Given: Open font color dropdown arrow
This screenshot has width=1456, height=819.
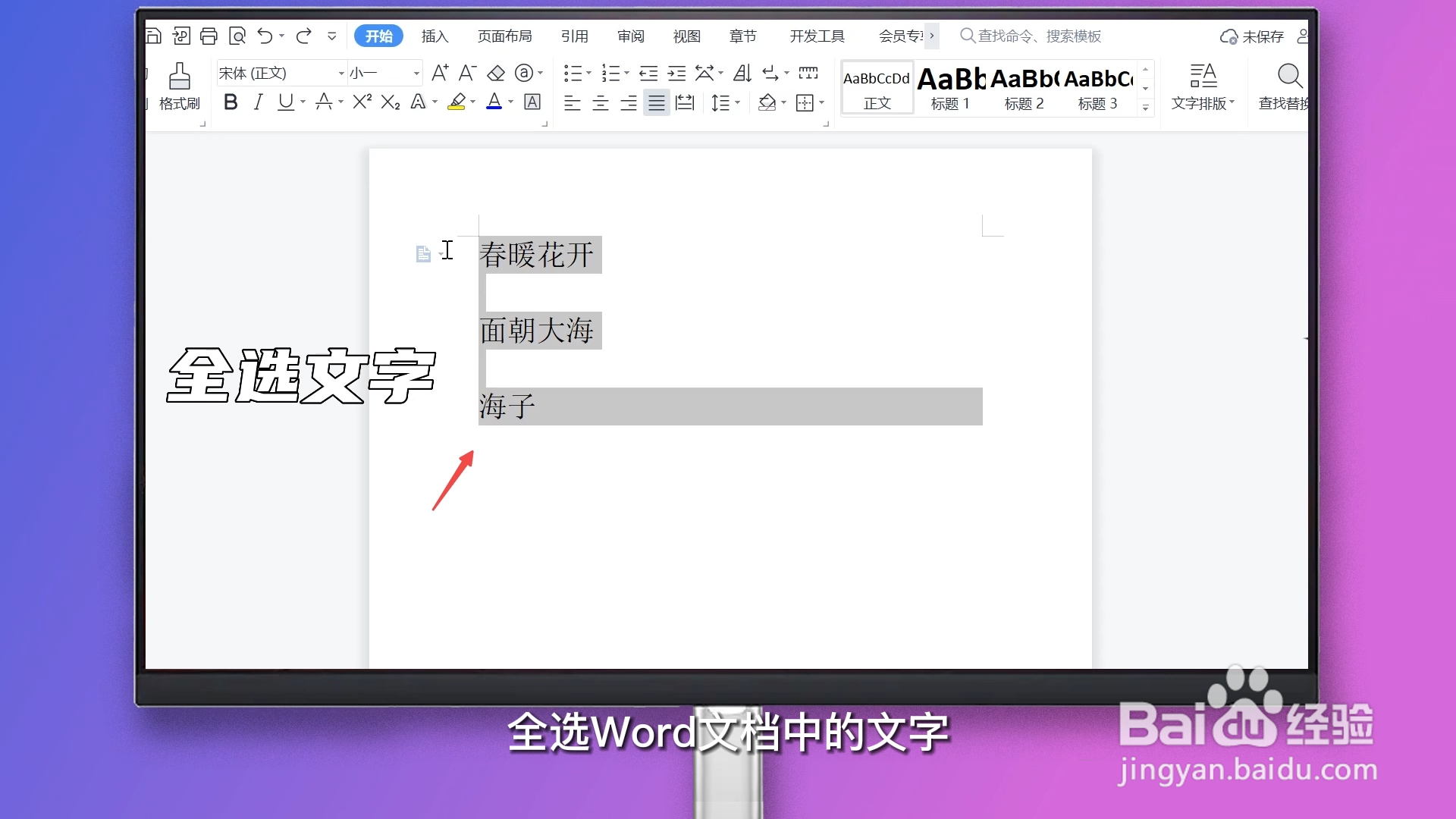Looking at the screenshot, I should tap(510, 102).
